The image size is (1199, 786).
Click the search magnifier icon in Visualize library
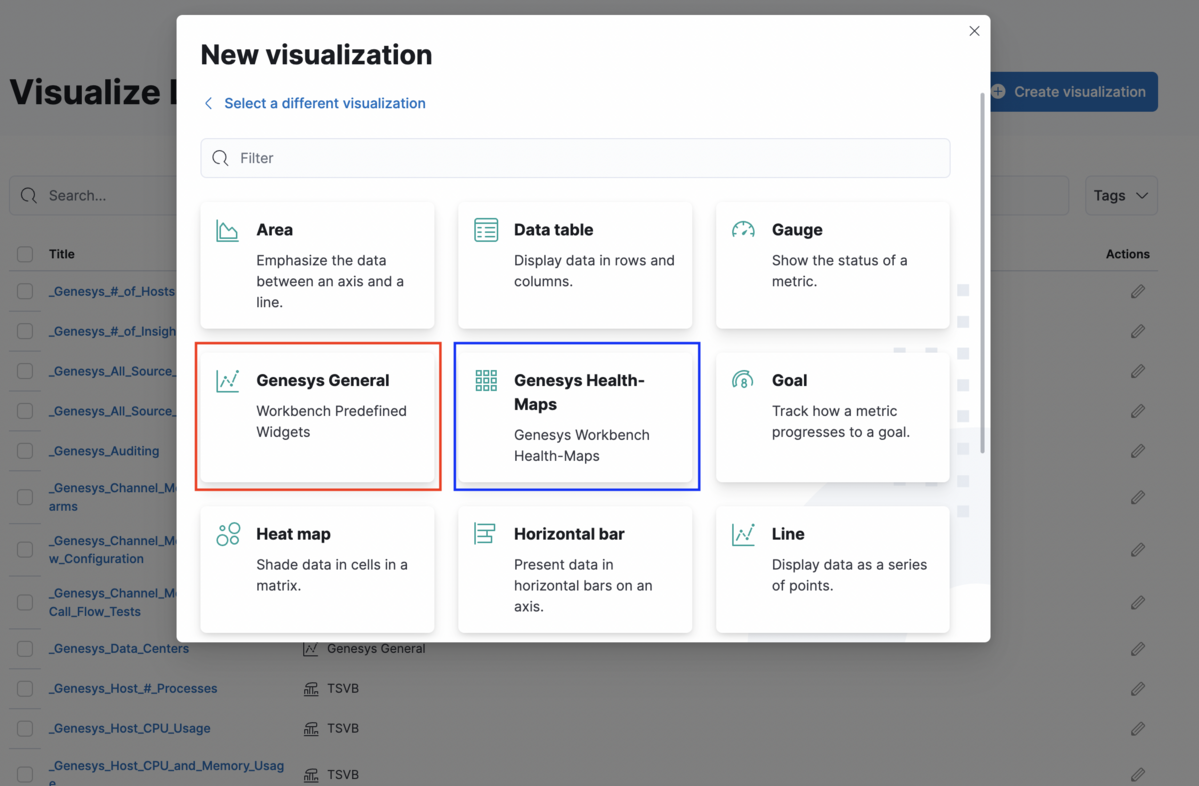click(x=29, y=196)
